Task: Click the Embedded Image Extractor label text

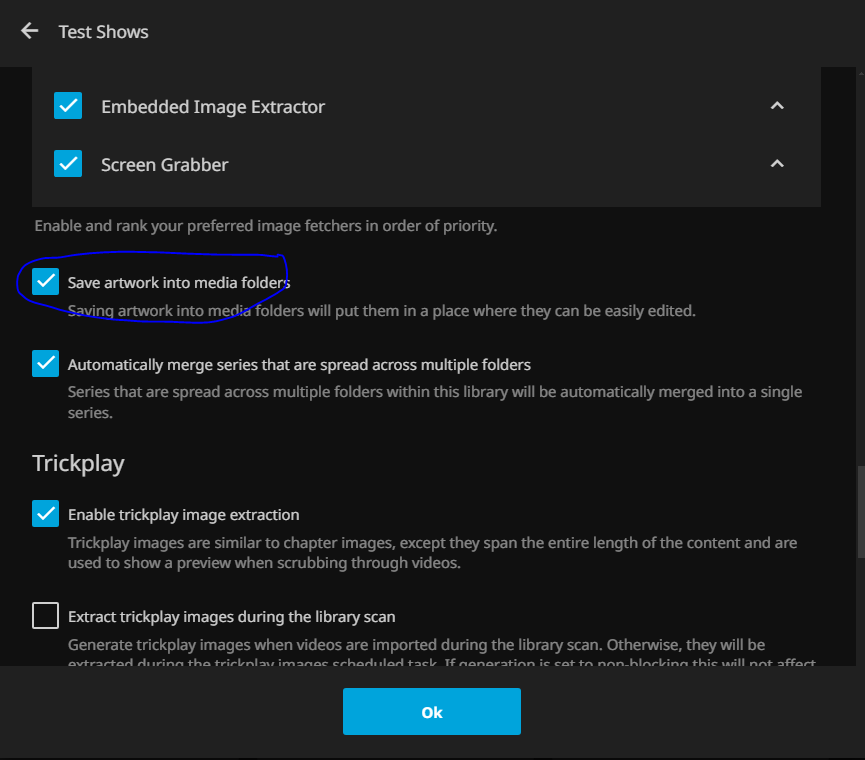Action: (213, 107)
